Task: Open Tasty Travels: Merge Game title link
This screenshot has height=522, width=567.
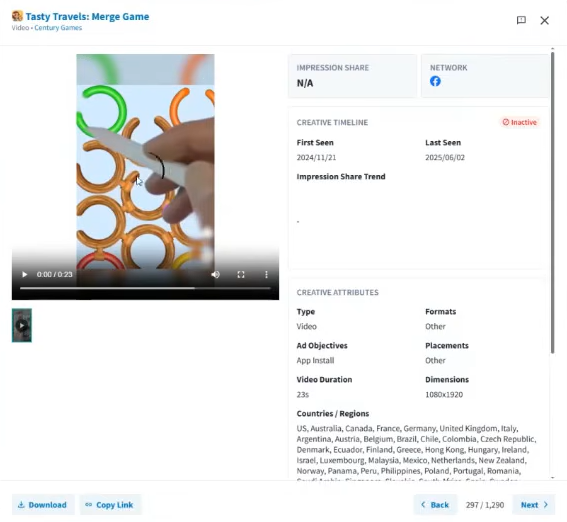Action: coord(88,17)
